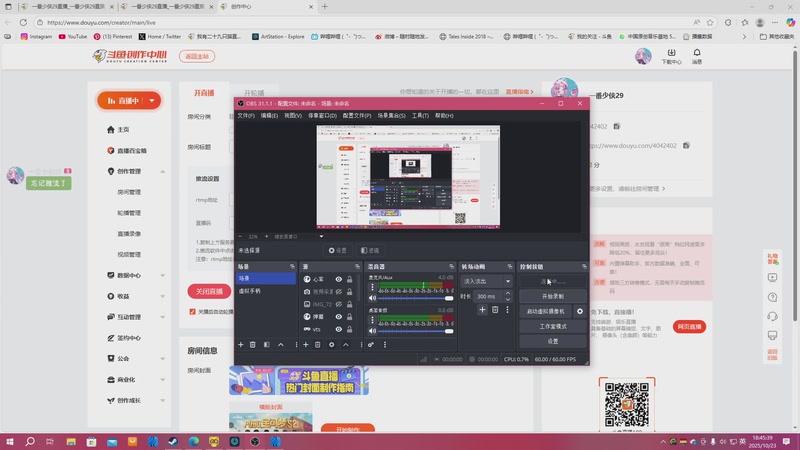The image size is (800, 450).
Task: Delete transition using the Scene Transitions trash icon
Action: pos(495,310)
